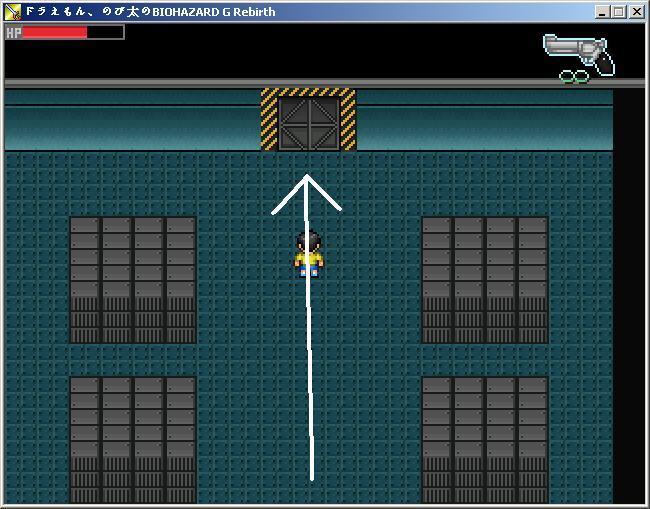Maximize the BIOHAZARD G Rebirth window
This screenshot has height=509, width=650.
[618, 12]
